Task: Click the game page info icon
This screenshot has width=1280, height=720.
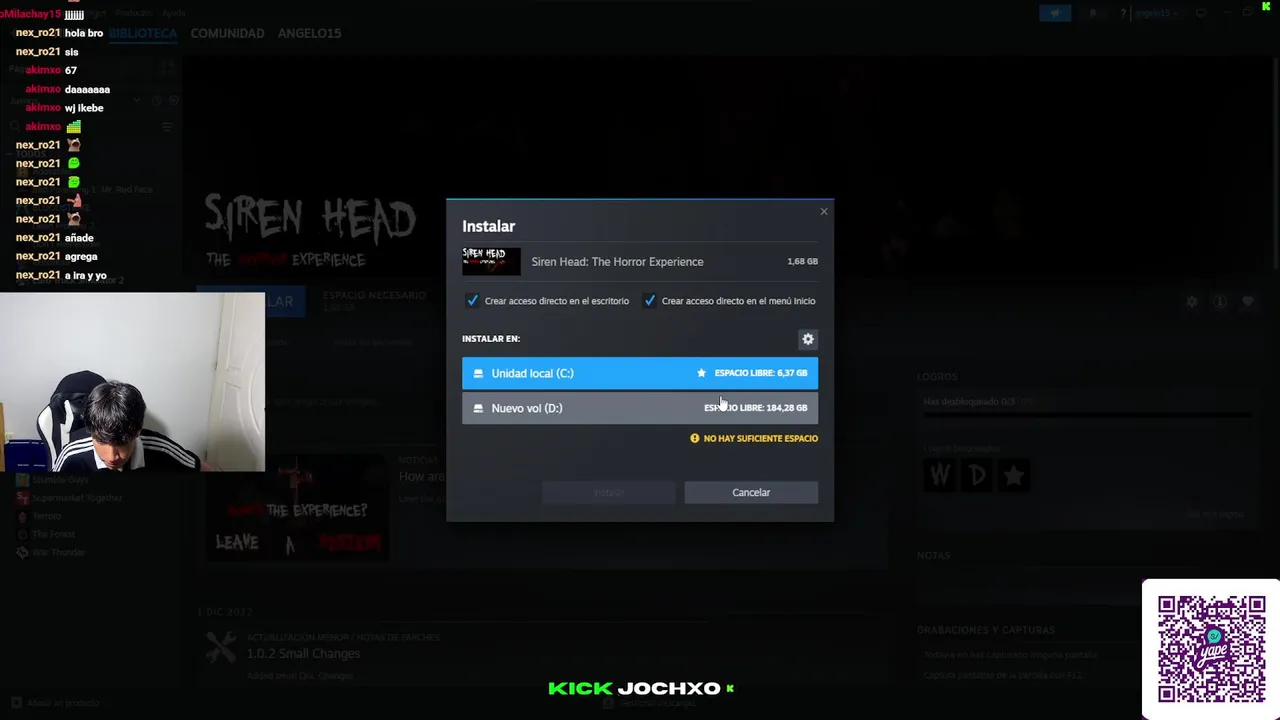Action: coord(1219,301)
